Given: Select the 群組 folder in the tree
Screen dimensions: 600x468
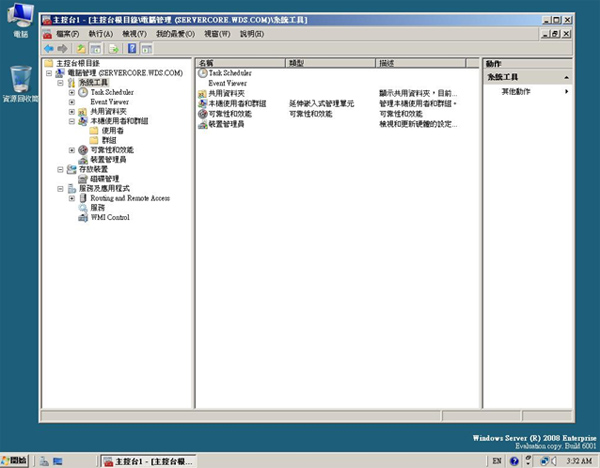Looking at the screenshot, I should point(110,140).
